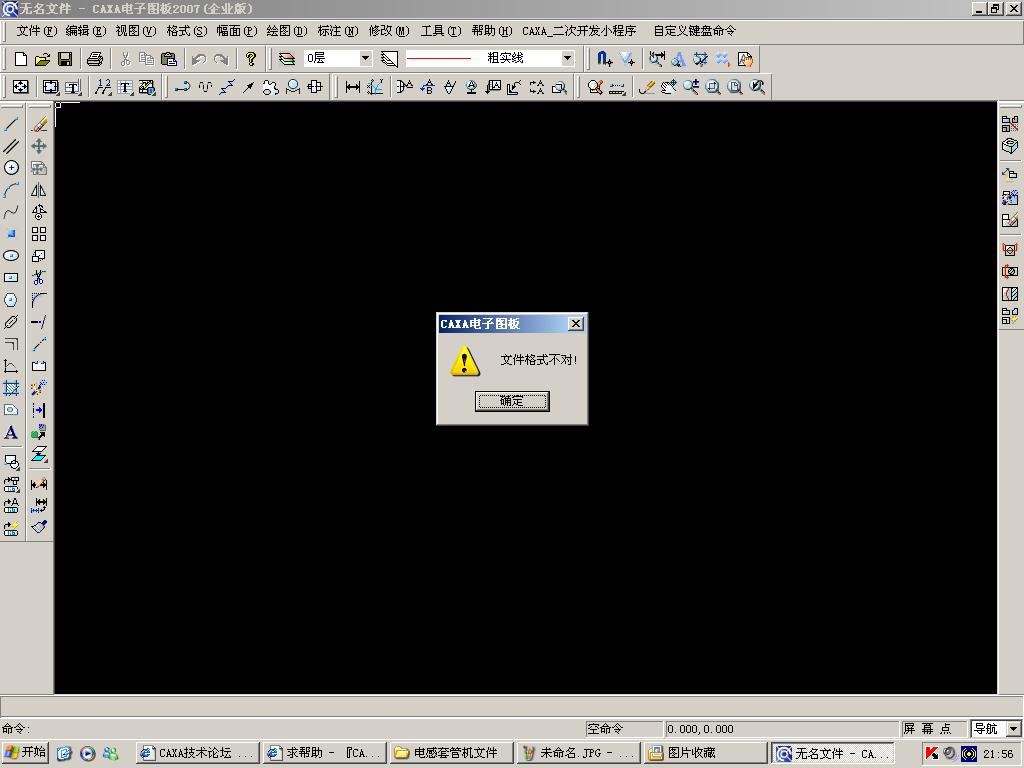
Task: Print the drawing with printer icon
Action: coord(95,59)
